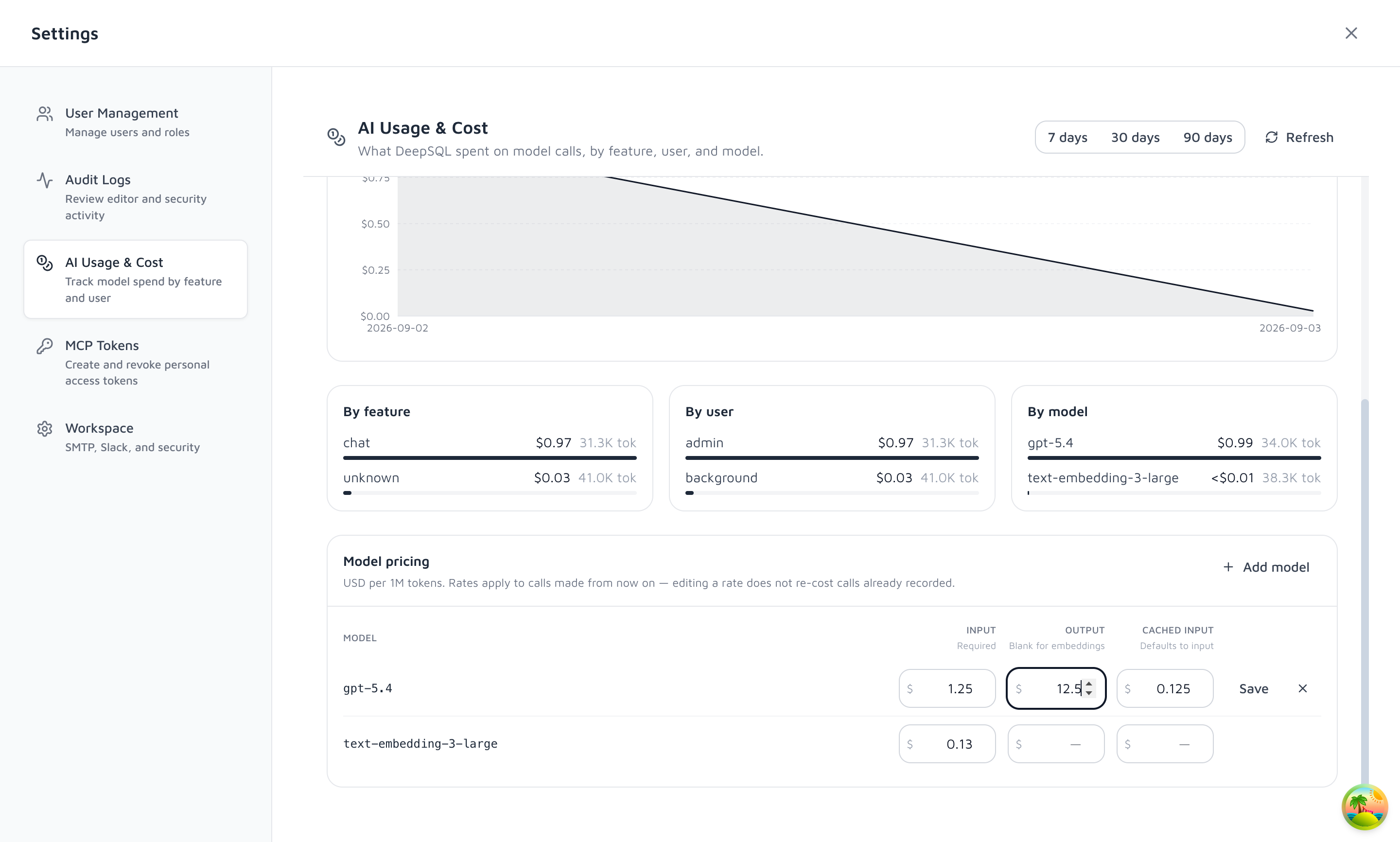The height and width of the screenshot is (842, 1400).
Task: Edit gpt-5.4 input price field
Action: pos(947,688)
